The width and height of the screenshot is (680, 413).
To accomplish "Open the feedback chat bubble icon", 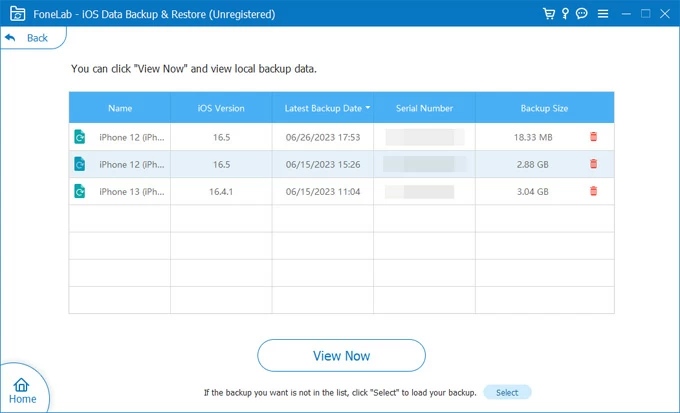I will coord(581,14).
